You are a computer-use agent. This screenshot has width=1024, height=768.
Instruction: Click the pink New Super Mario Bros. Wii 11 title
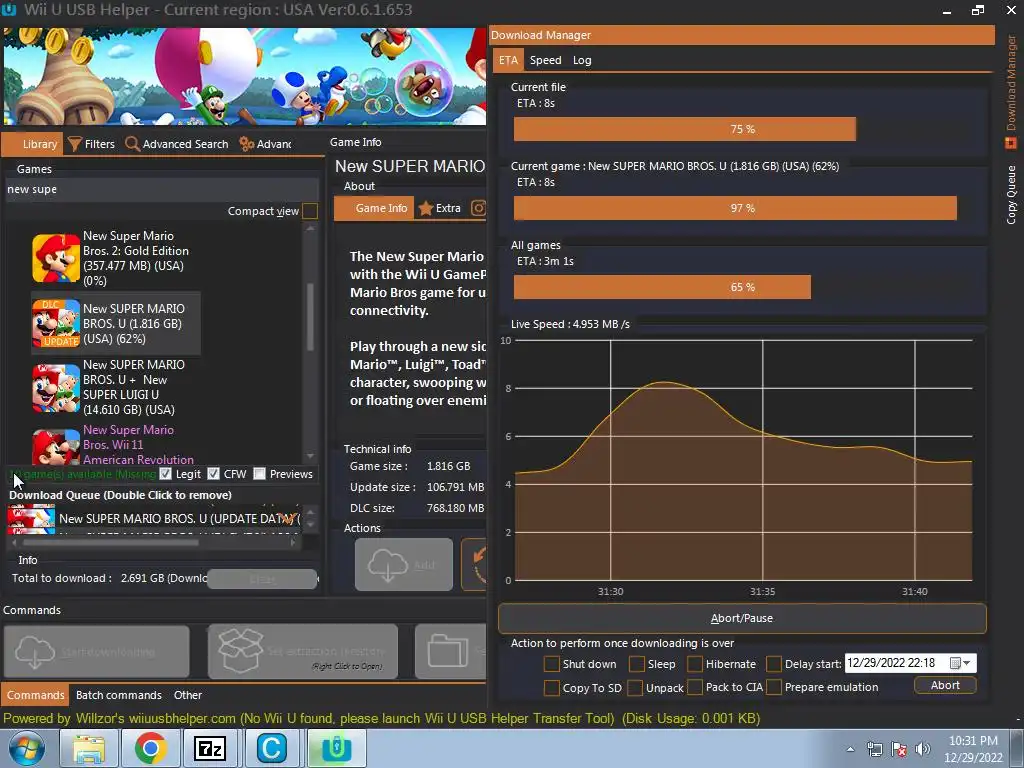pyautogui.click(x=138, y=445)
